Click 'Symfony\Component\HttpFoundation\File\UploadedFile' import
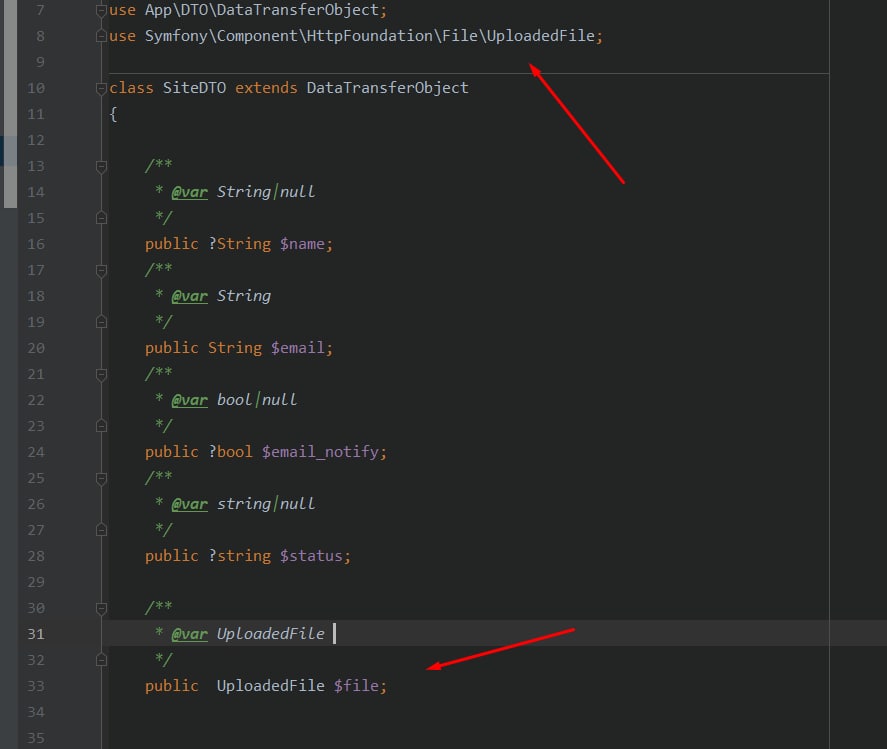The width and height of the screenshot is (887, 749). point(370,36)
